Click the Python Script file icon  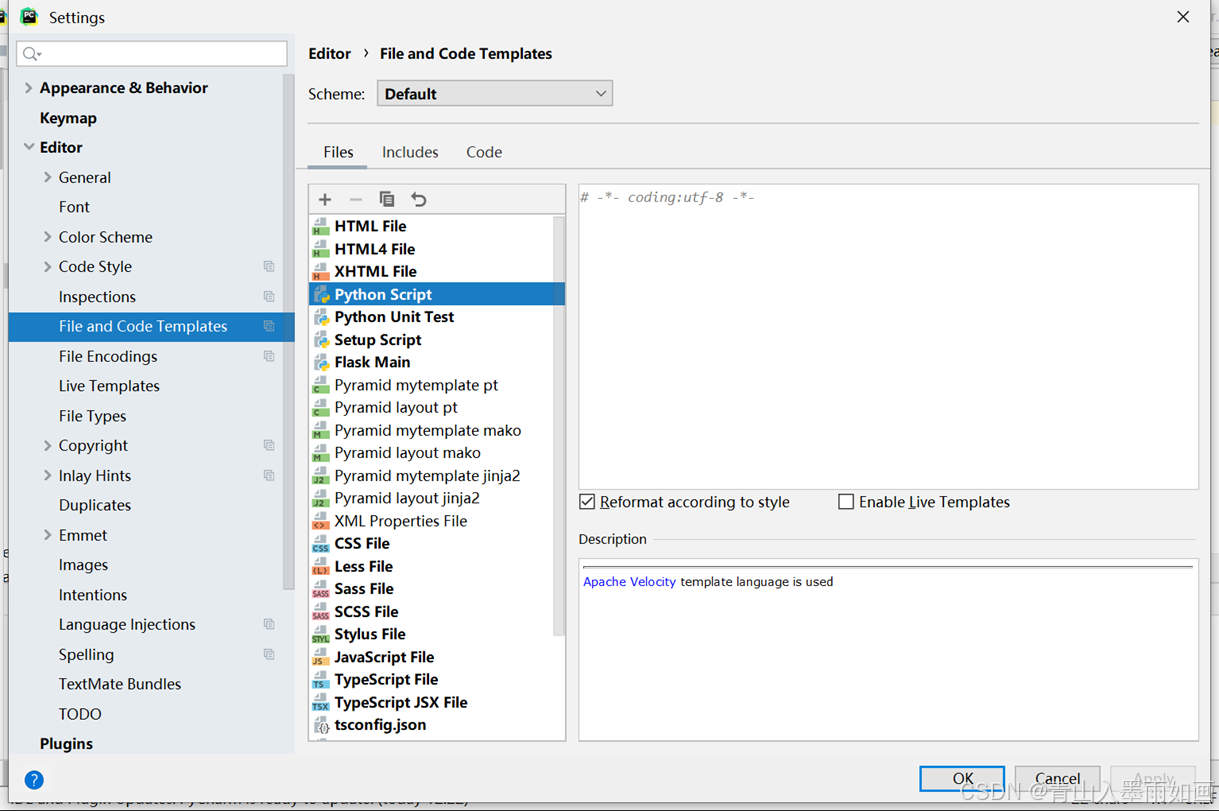coord(321,294)
